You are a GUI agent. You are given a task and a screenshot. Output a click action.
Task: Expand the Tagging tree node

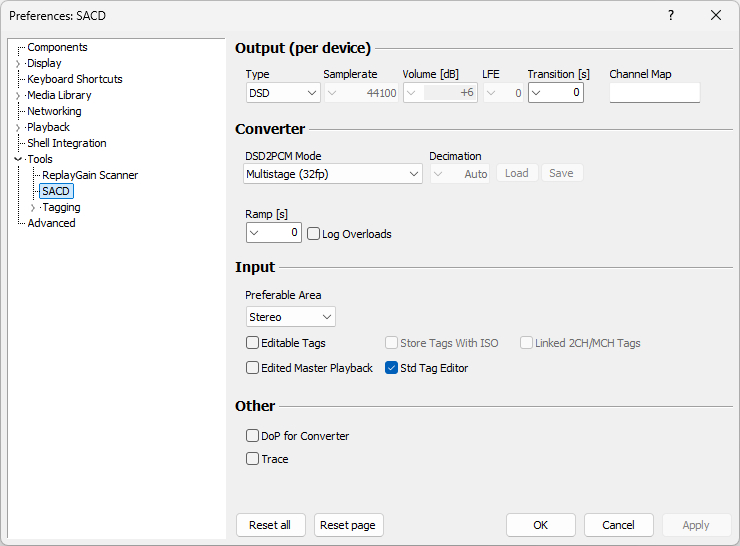click(33, 208)
